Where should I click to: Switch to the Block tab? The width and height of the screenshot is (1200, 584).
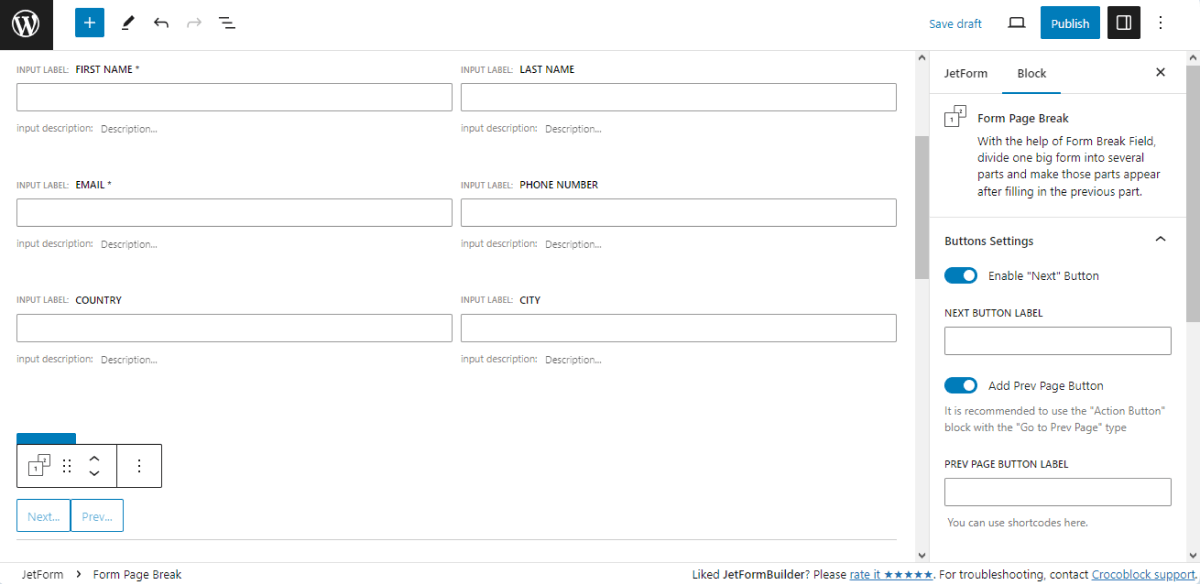coord(1031,73)
